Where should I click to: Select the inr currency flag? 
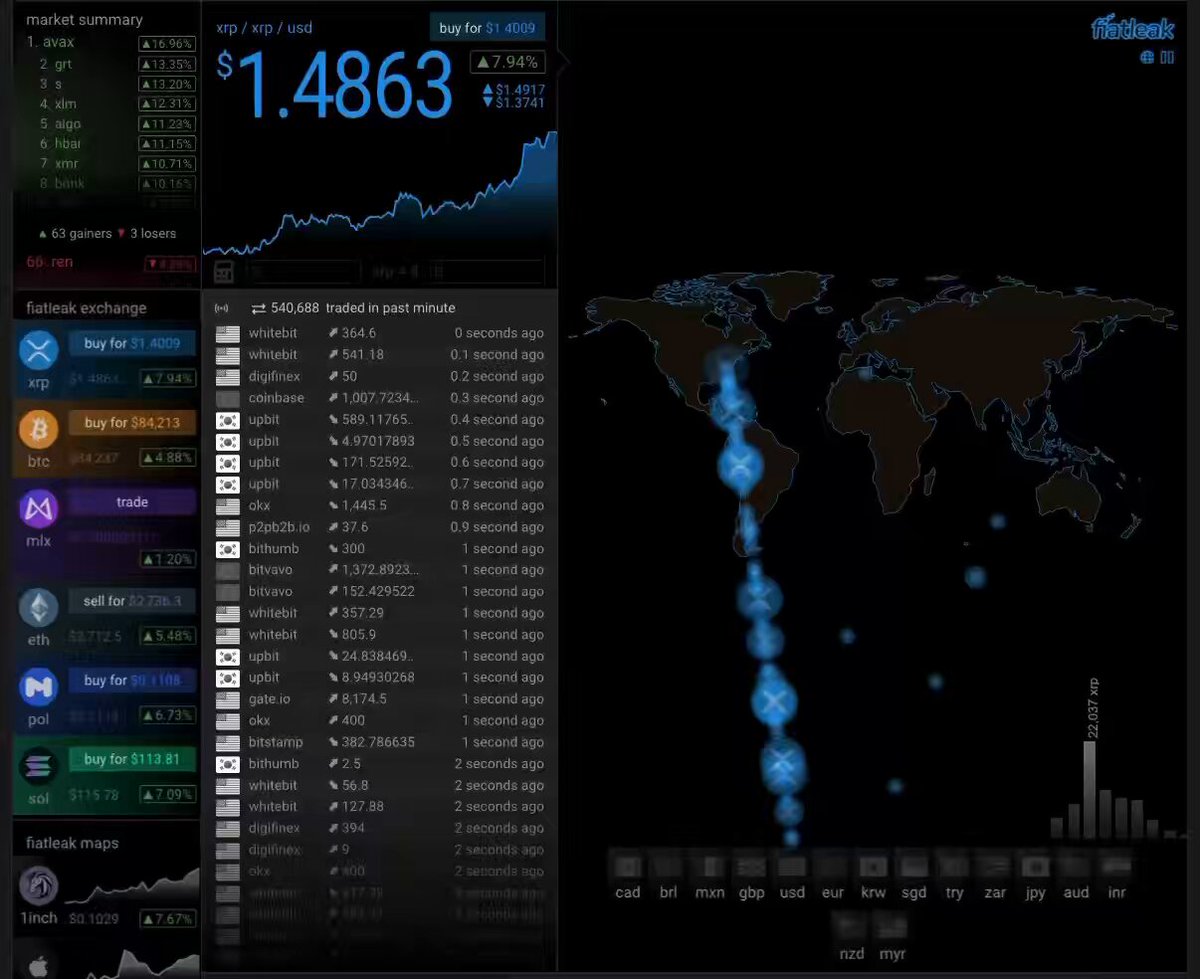coord(1117,866)
